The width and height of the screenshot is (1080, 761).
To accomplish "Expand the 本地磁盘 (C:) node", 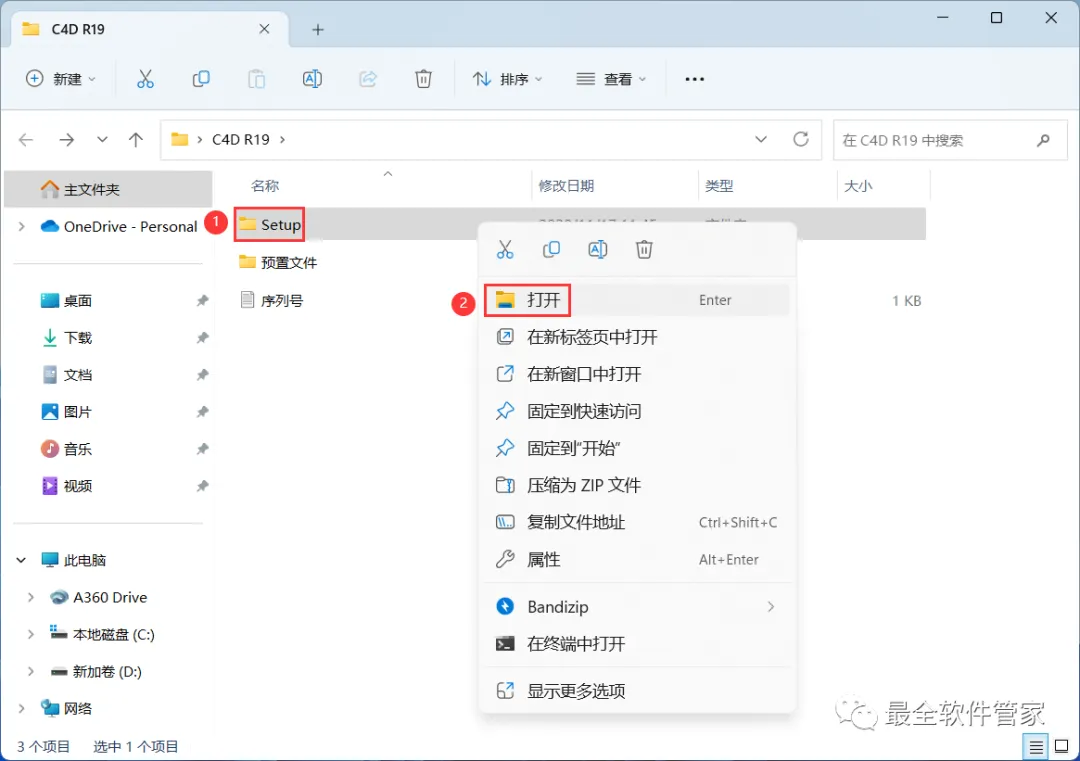I will (x=31, y=635).
